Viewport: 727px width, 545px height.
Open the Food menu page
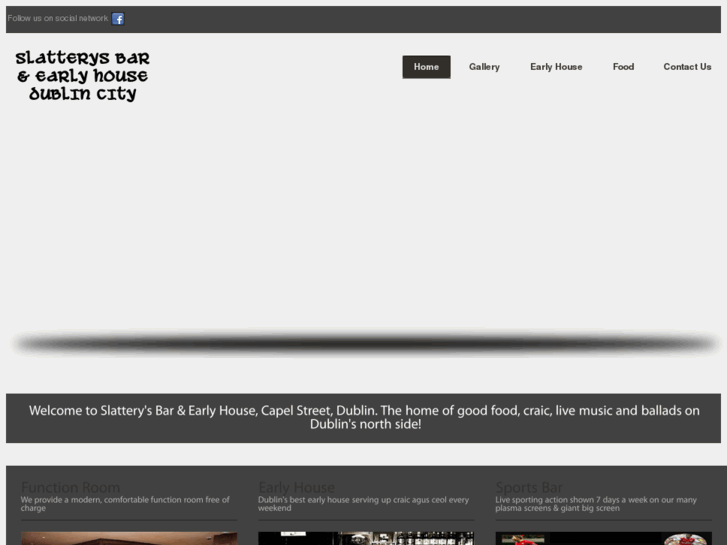(623, 67)
